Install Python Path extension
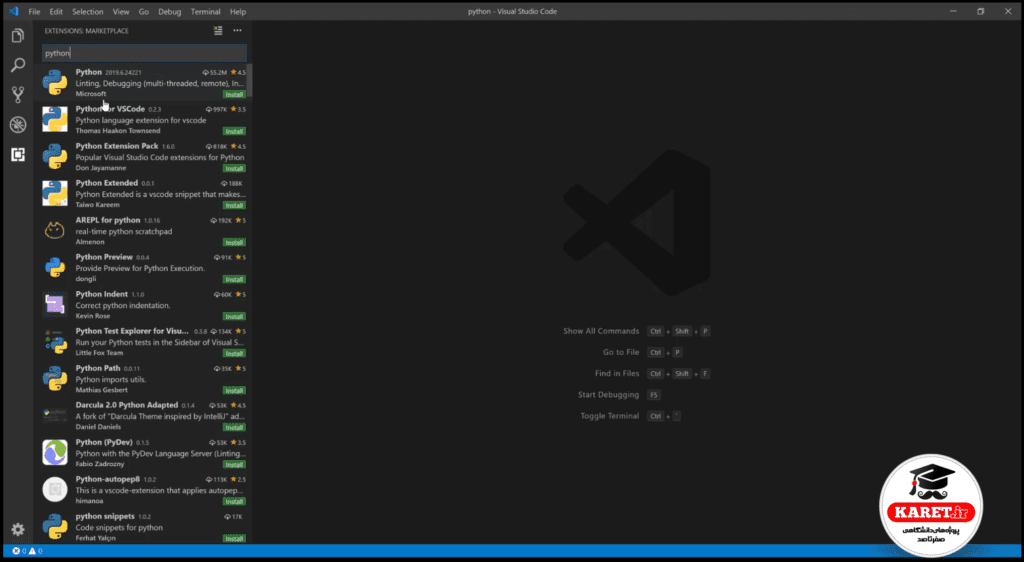Viewport: 1024px width, 562px height. (234, 390)
